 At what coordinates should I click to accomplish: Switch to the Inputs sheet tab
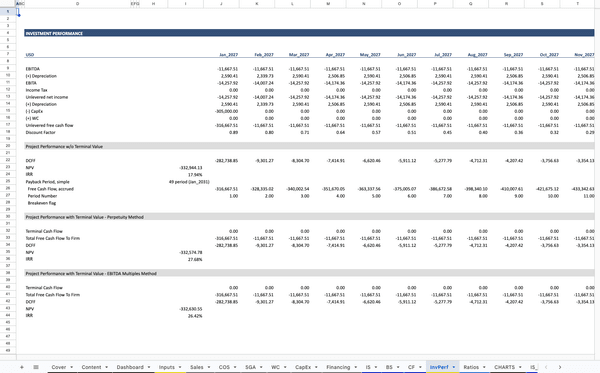coord(166,367)
